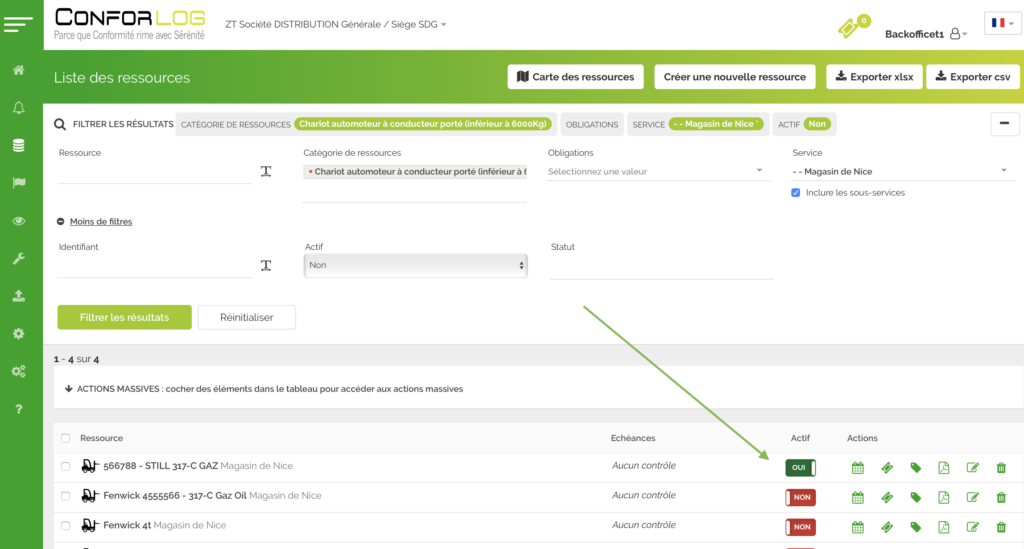The height and width of the screenshot is (549, 1024).
Task: Open calendar icon for 566788 STILL row
Action: [x=857, y=467]
